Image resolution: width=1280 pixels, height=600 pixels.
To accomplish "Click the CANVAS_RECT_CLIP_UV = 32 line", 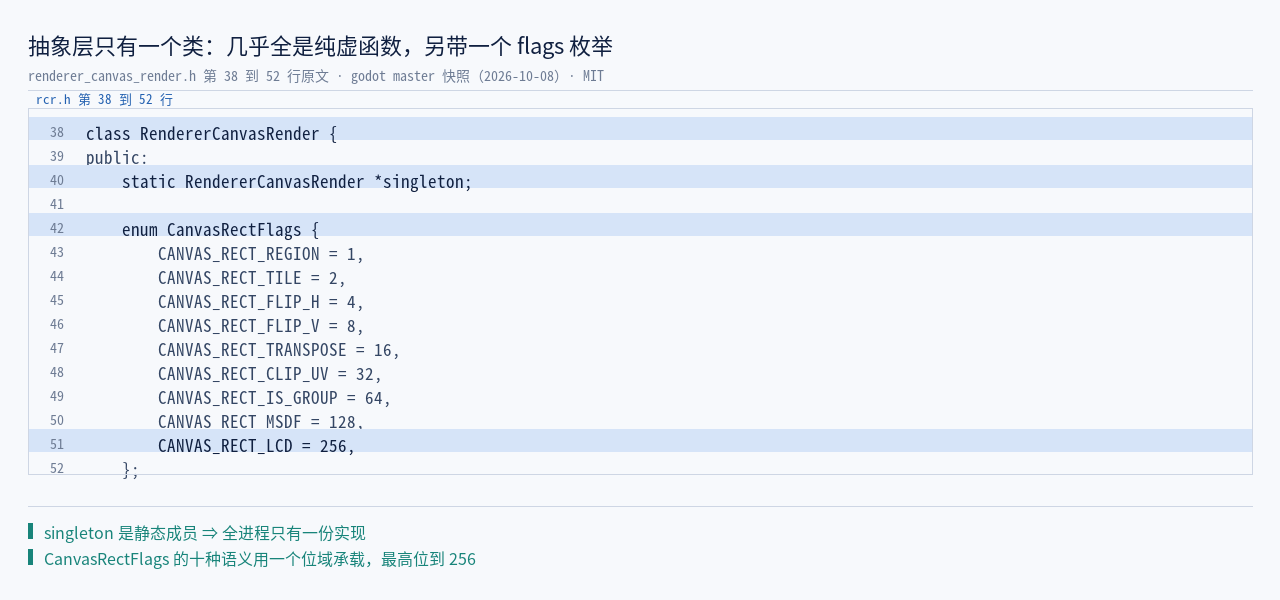I will click(640, 374).
